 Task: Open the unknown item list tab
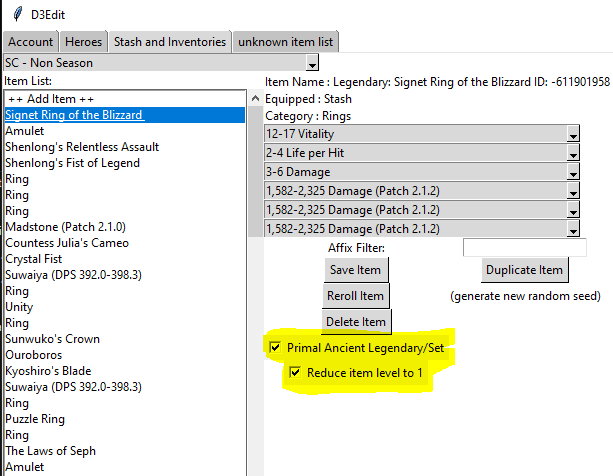tap(285, 42)
